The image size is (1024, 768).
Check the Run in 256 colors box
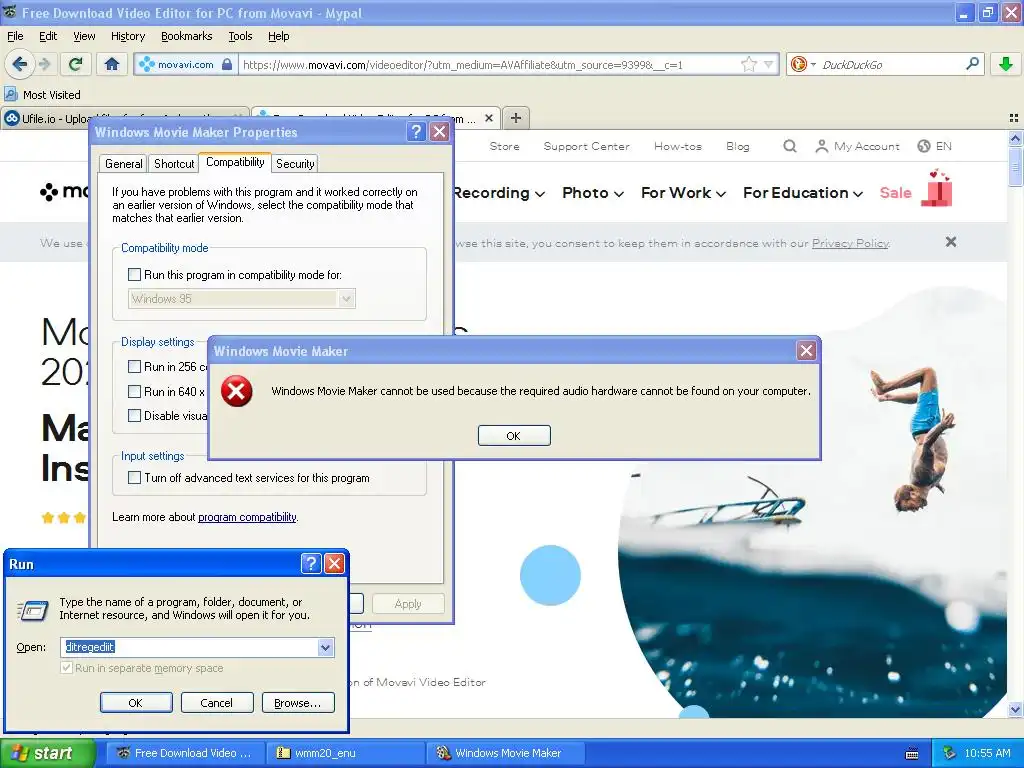134,366
